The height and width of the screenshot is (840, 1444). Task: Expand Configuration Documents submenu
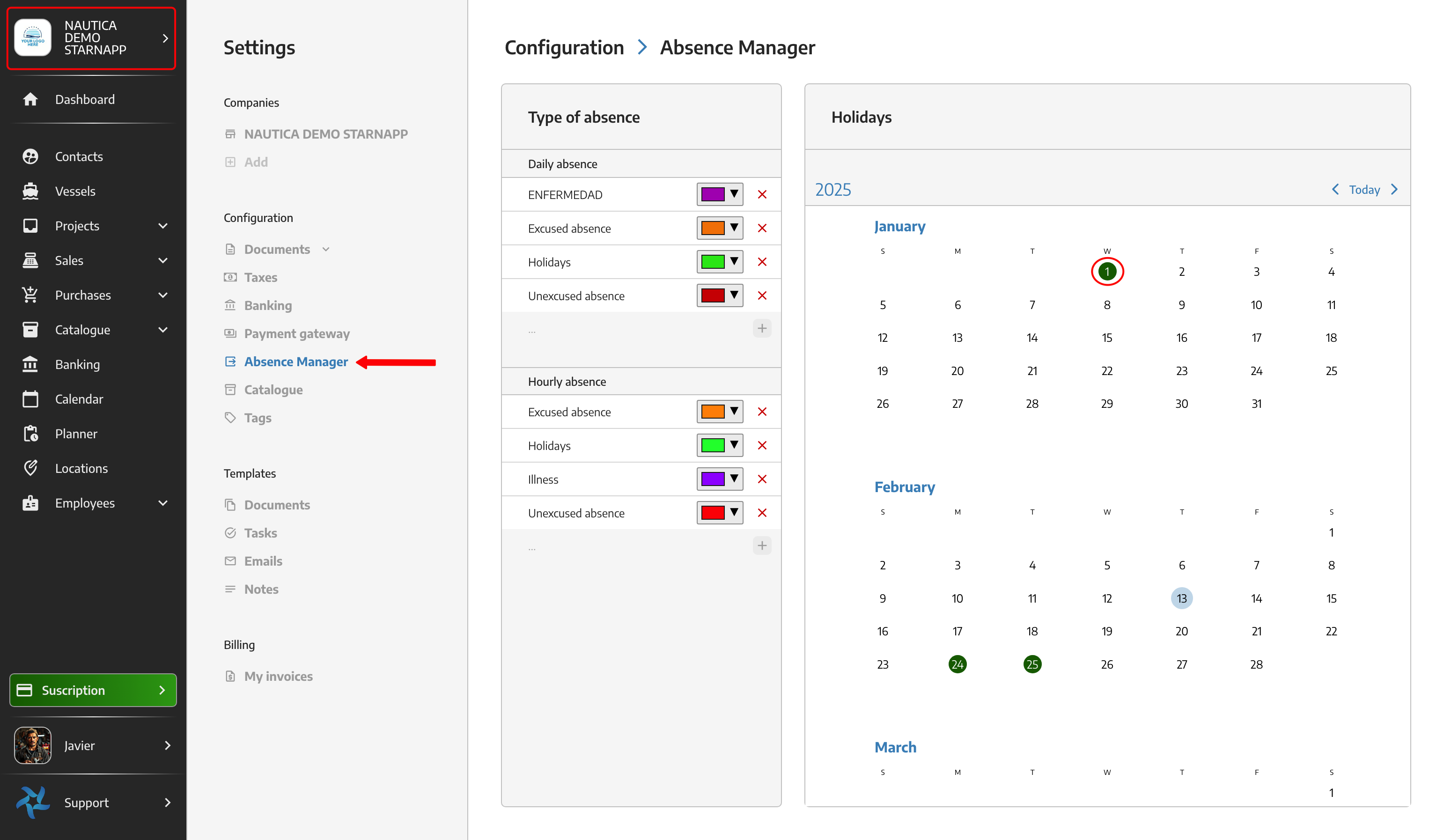tap(326, 249)
